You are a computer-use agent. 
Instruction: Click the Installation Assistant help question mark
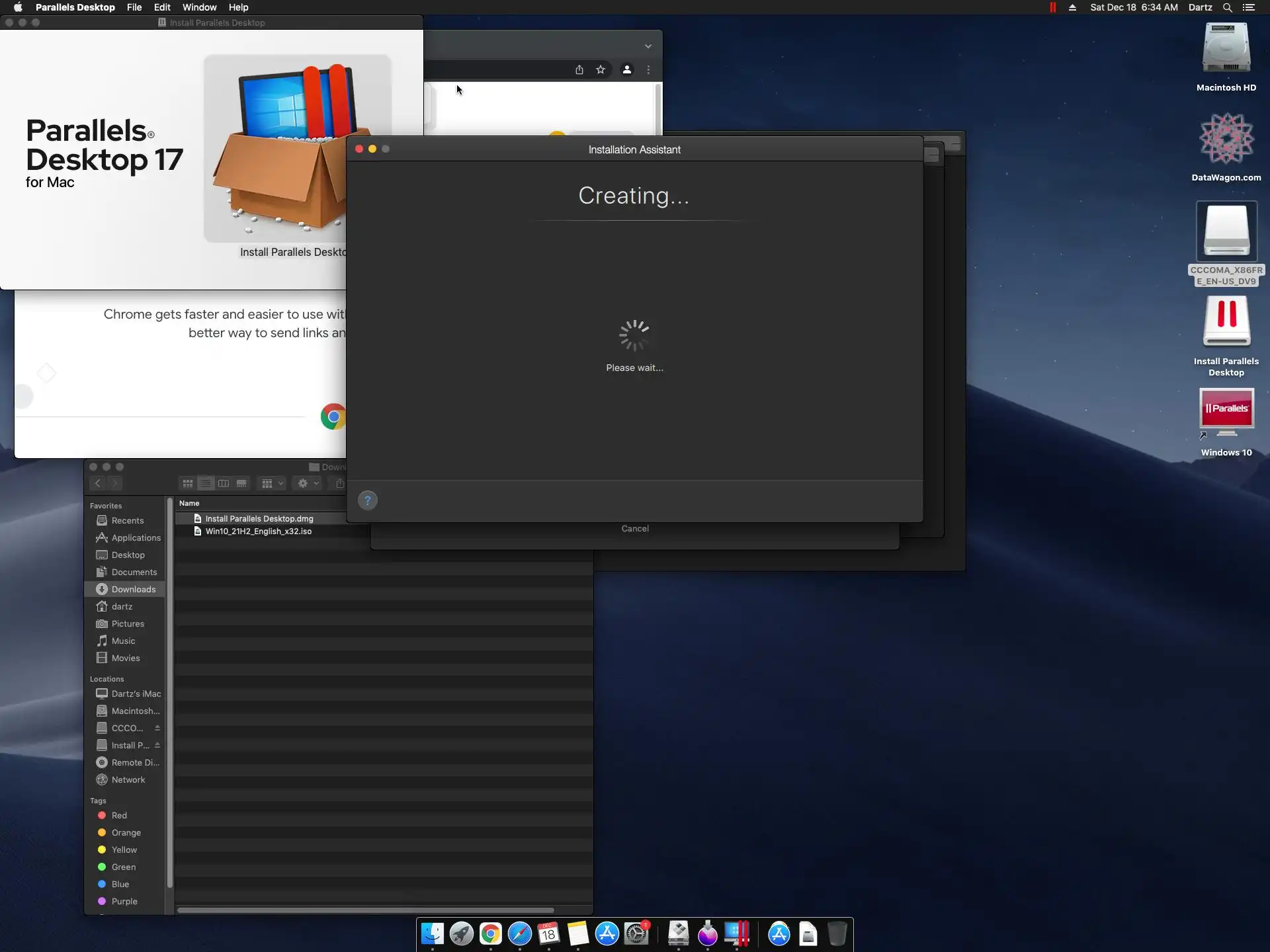[x=368, y=500]
